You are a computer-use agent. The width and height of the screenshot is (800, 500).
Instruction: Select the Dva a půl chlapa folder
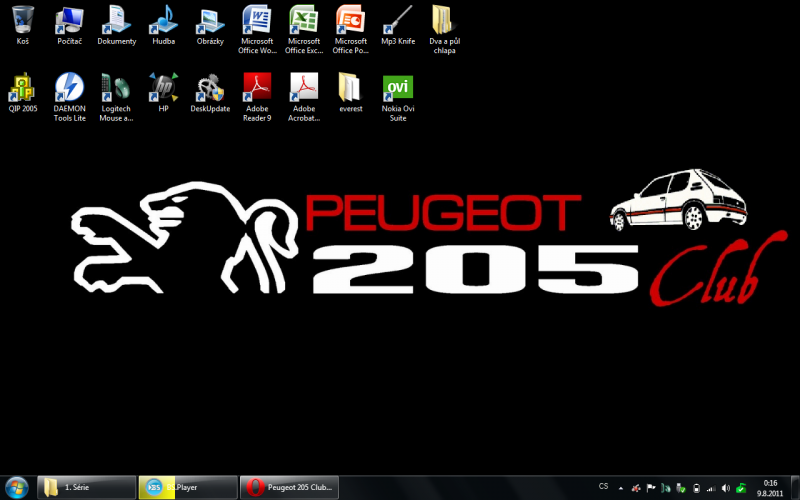pyautogui.click(x=443, y=20)
